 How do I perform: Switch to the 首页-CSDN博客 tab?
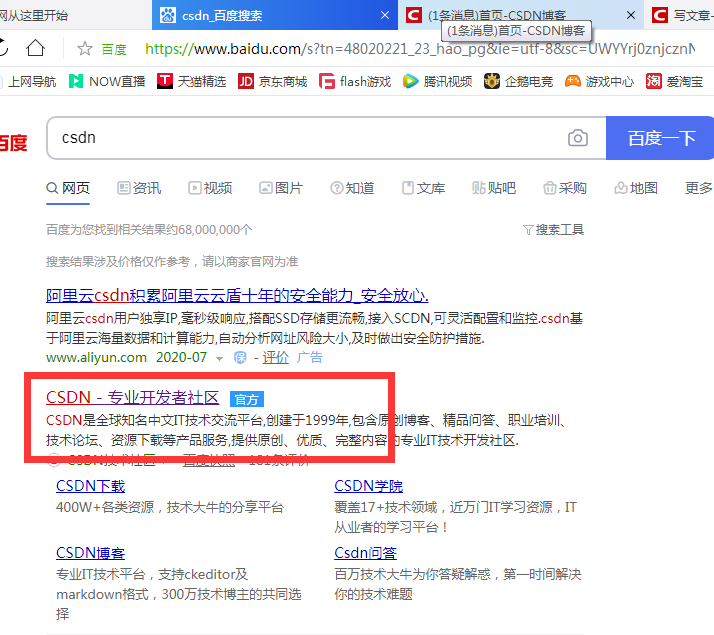tap(521, 15)
